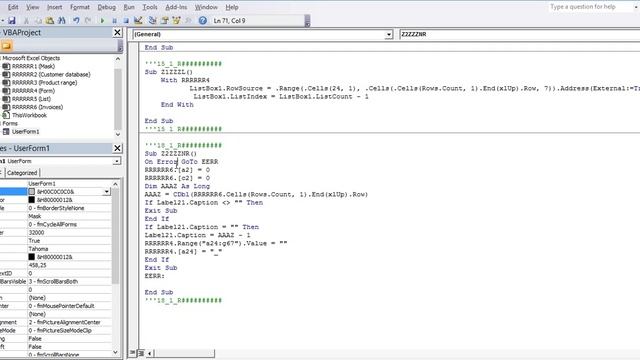Click the first 8H80000012& black swatch
640x360 pixels.
31,200
